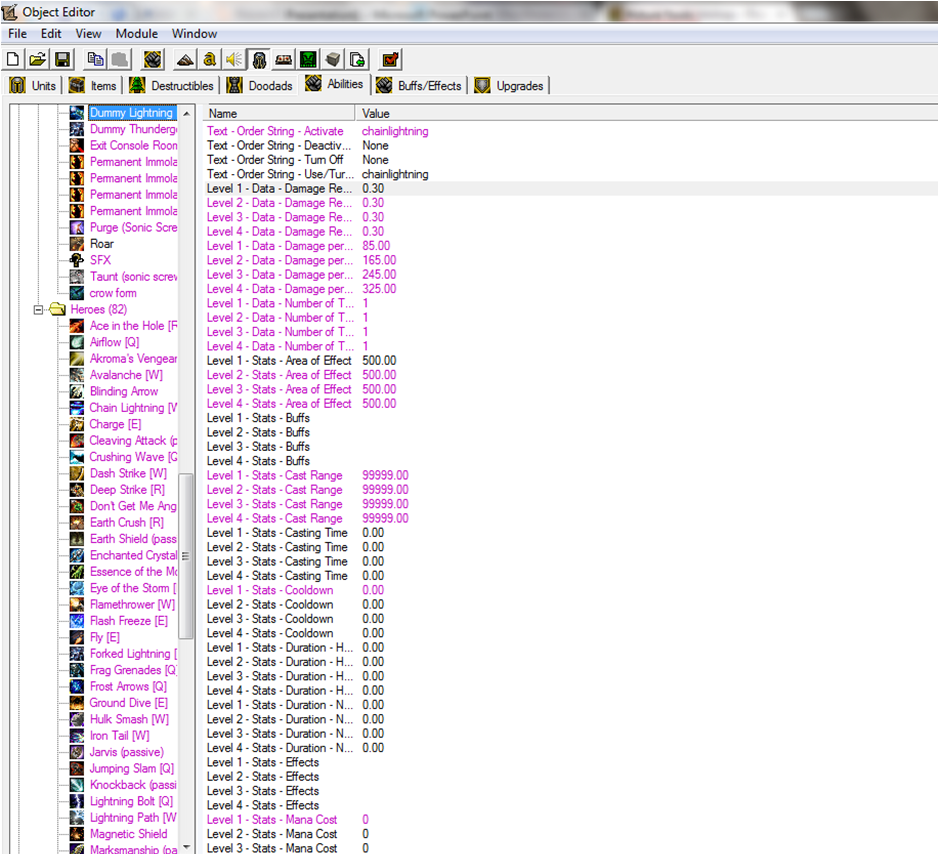
Task: Open the View menu
Action: [88, 34]
